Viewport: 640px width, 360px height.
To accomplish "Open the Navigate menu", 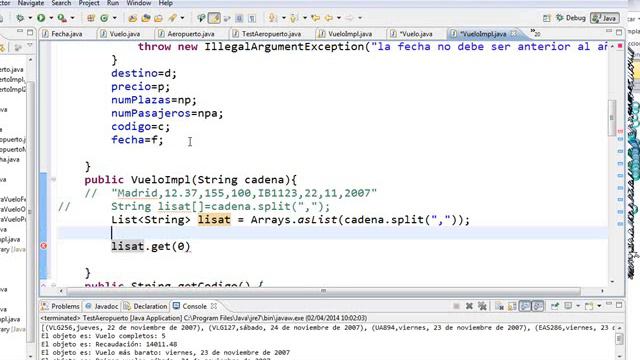I will pyautogui.click(x=31, y=3).
